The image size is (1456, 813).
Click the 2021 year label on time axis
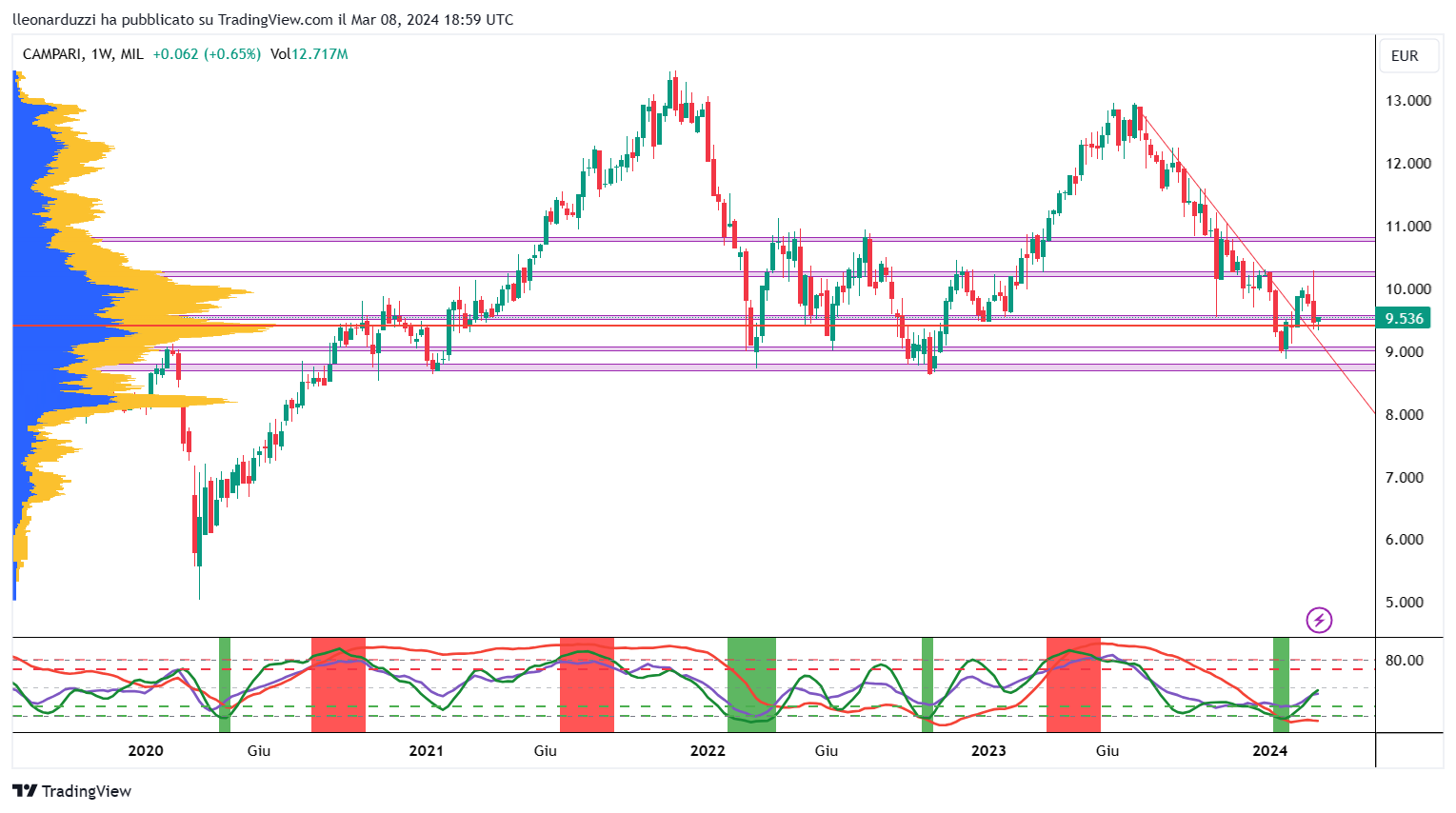[427, 751]
